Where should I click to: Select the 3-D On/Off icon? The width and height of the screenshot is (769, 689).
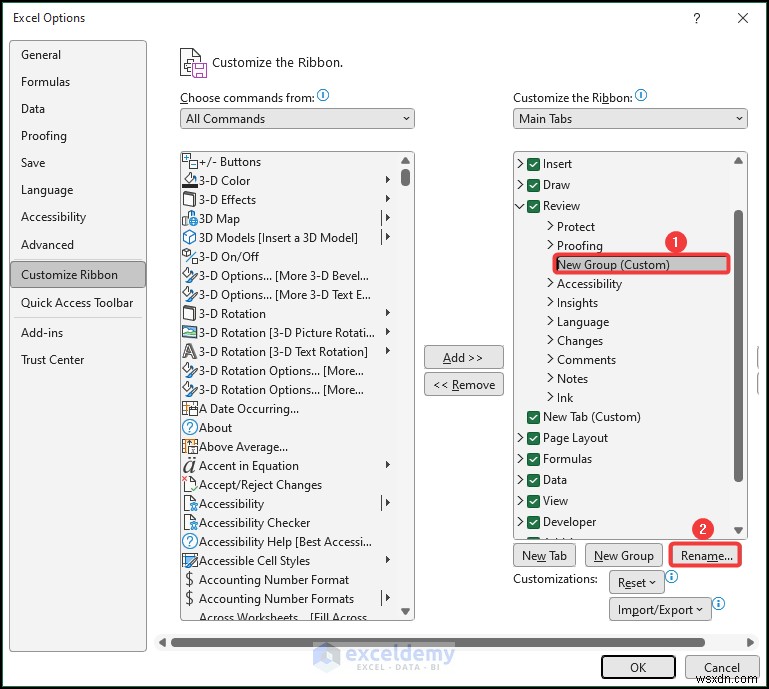tap(190, 256)
